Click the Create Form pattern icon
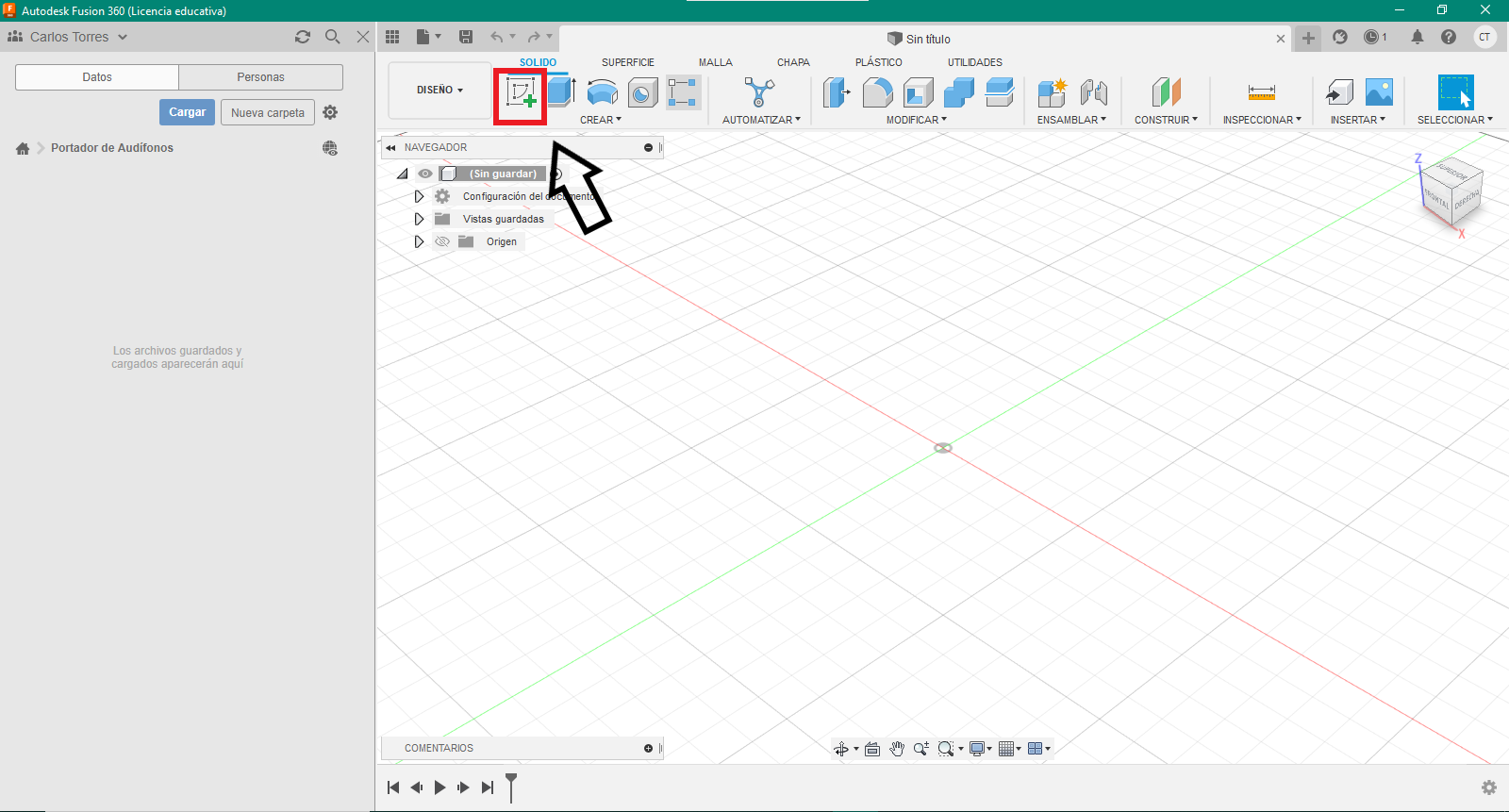The width and height of the screenshot is (1509, 812). [683, 92]
